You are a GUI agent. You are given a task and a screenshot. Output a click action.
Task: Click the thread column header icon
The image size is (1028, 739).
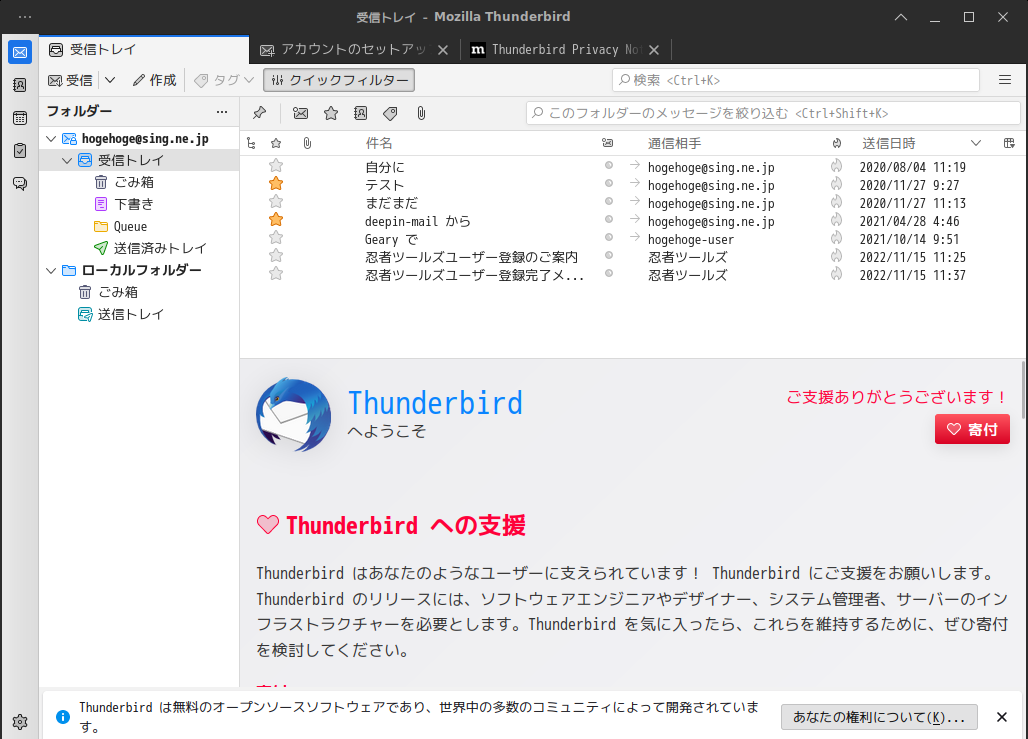tap(251, 143)
